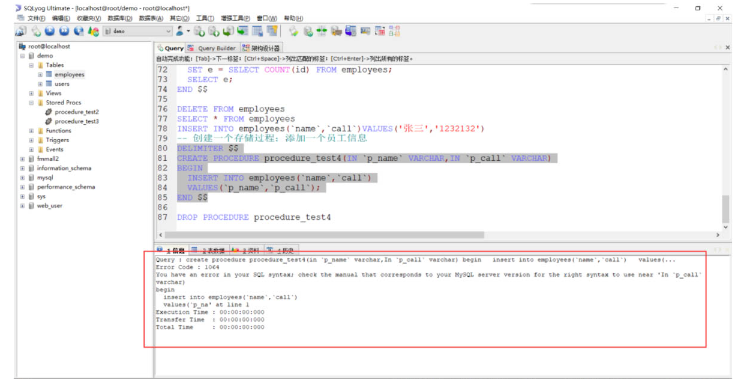The image size is (739, 379).
Task: Click the red and white table toolbar icon
Action: [380, 32]
